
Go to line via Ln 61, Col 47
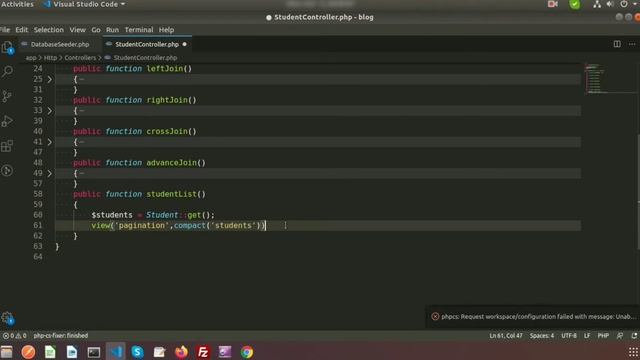point(506,336)
